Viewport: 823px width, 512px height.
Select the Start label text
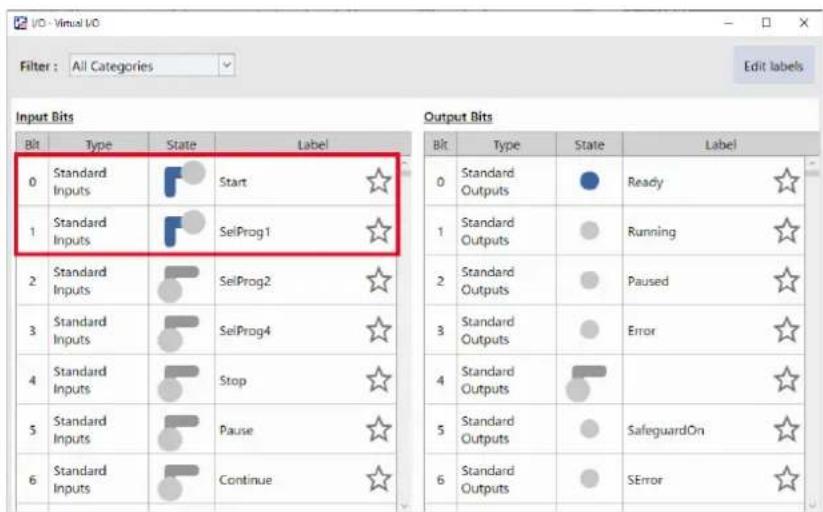tap(233, 182)
